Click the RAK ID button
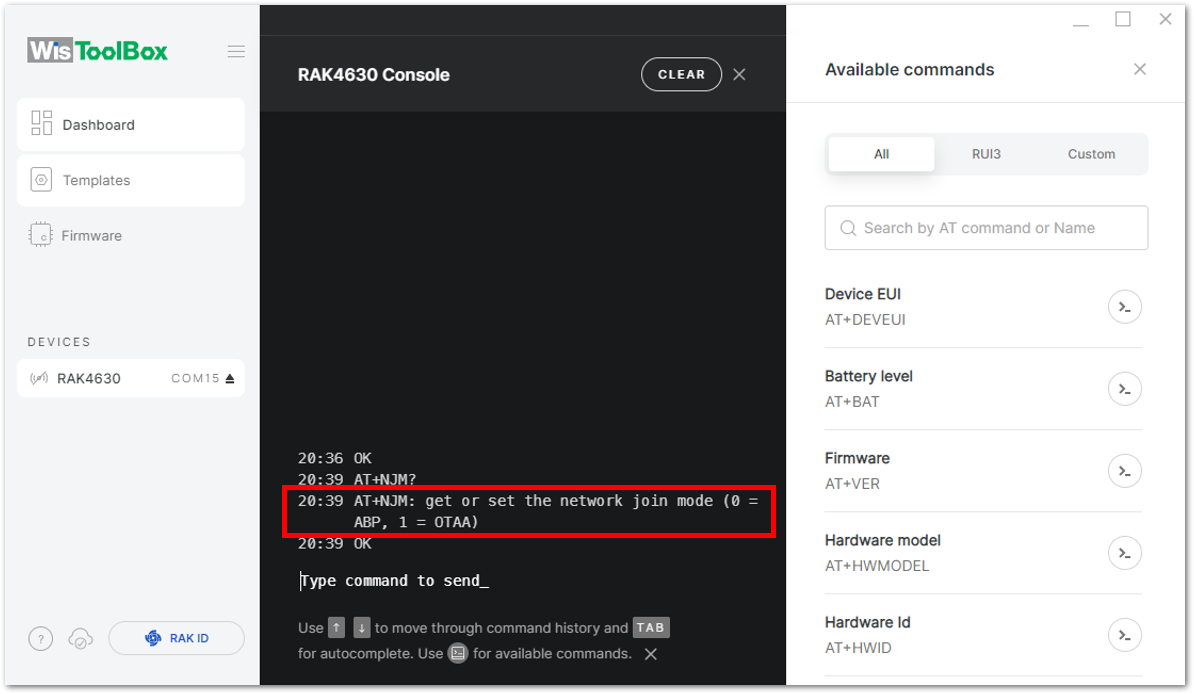Screen dimensions: 1194x694 [177, 638]
